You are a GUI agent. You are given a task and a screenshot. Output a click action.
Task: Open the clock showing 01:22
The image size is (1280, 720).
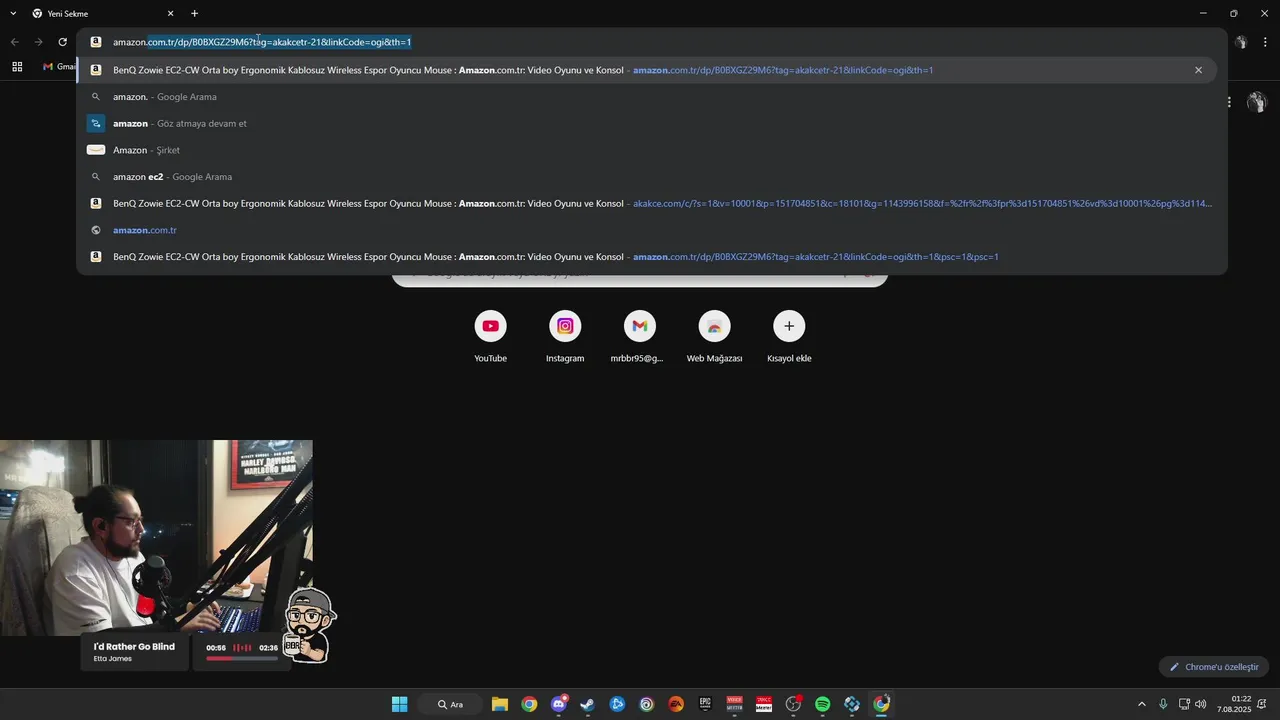tap(1234, 704)
